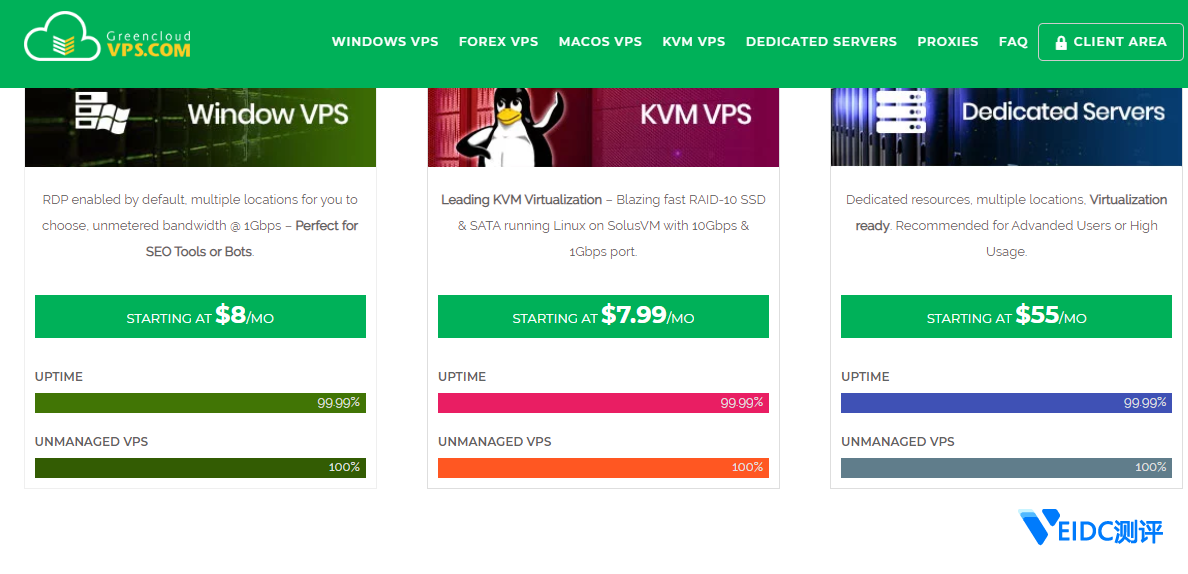Screen dimensions: 1188x574
Task: Click the KVM VPS banner image
Action: [603, 127]
